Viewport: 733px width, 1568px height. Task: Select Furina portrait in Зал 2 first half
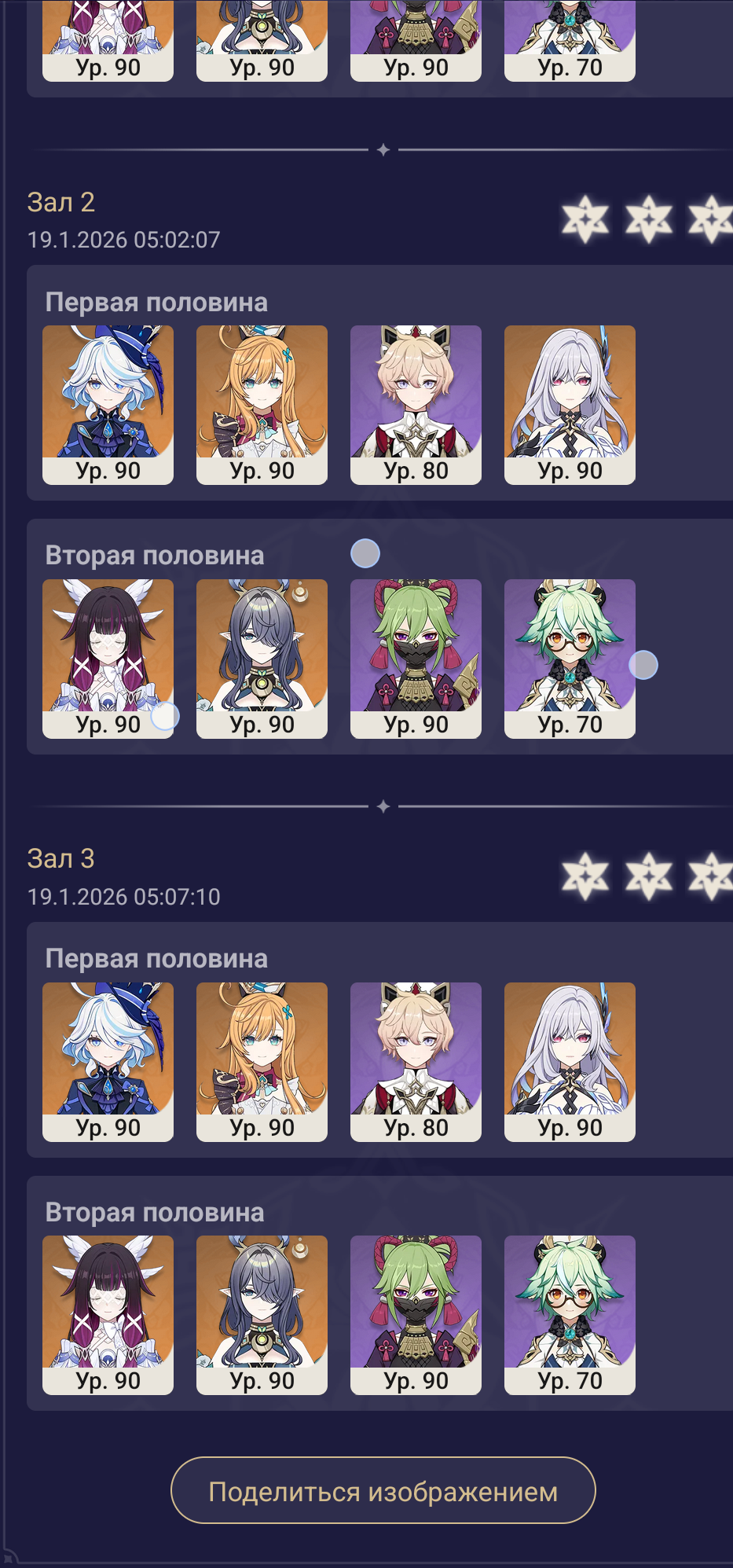(x=108, y=405)
